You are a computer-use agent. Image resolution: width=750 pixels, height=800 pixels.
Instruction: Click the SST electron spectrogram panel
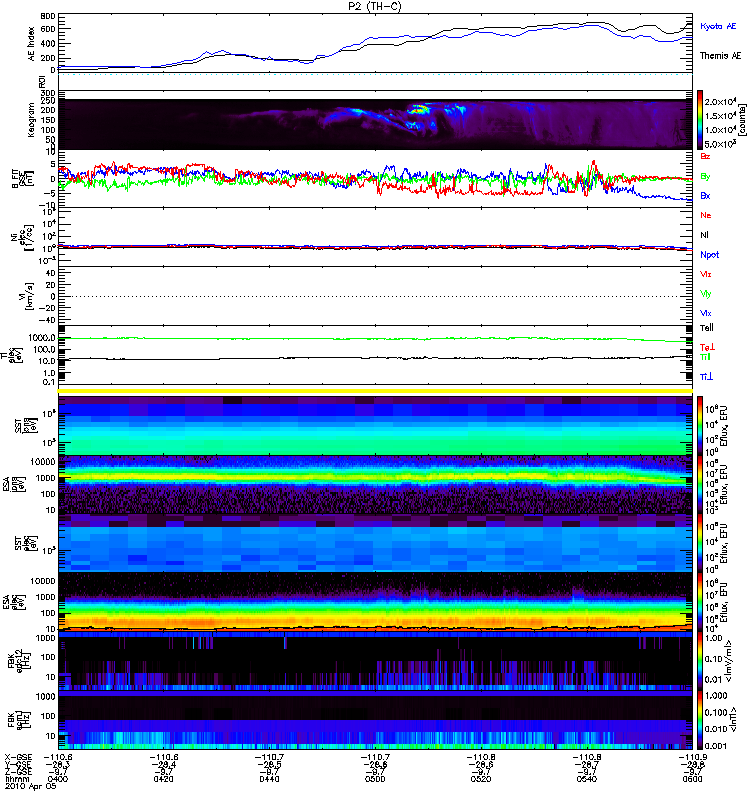pos(375,543)
